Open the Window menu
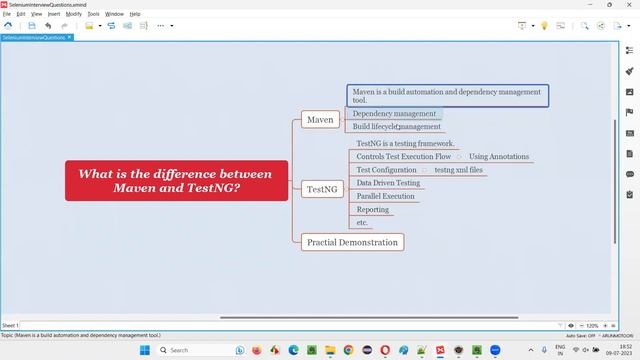 (x=114, y=14)
